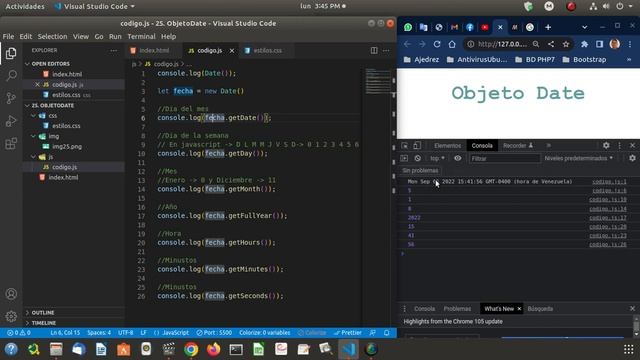The width and height of the screenshot is (640, 360).
Task: Open the Ajedrez bookmarks folder
Action: pyautogui.click(x=422, y=60)
